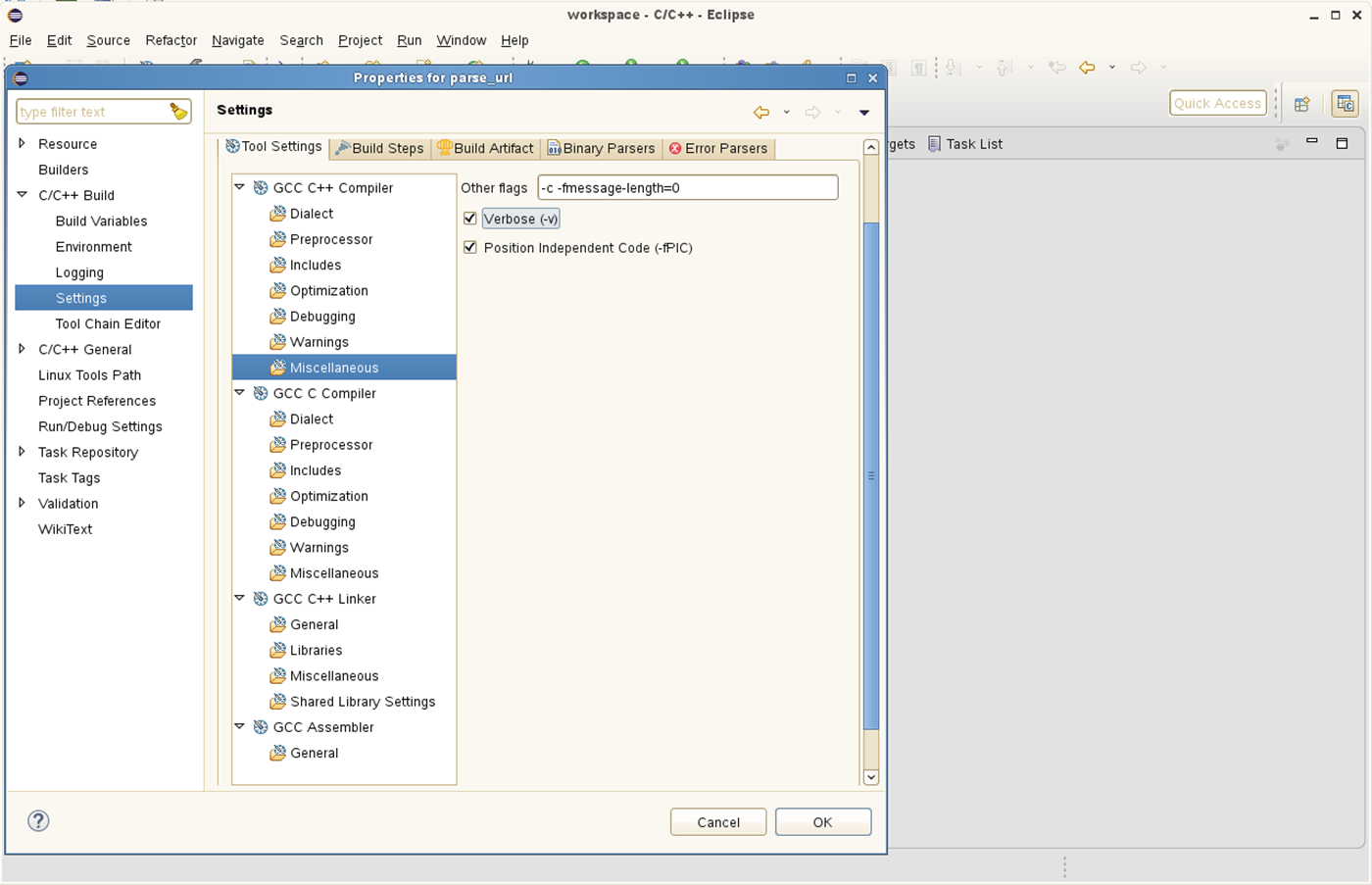Open Includes under GCC C++ Compiler
This screenshot has width=1372, height=885.
316,265
